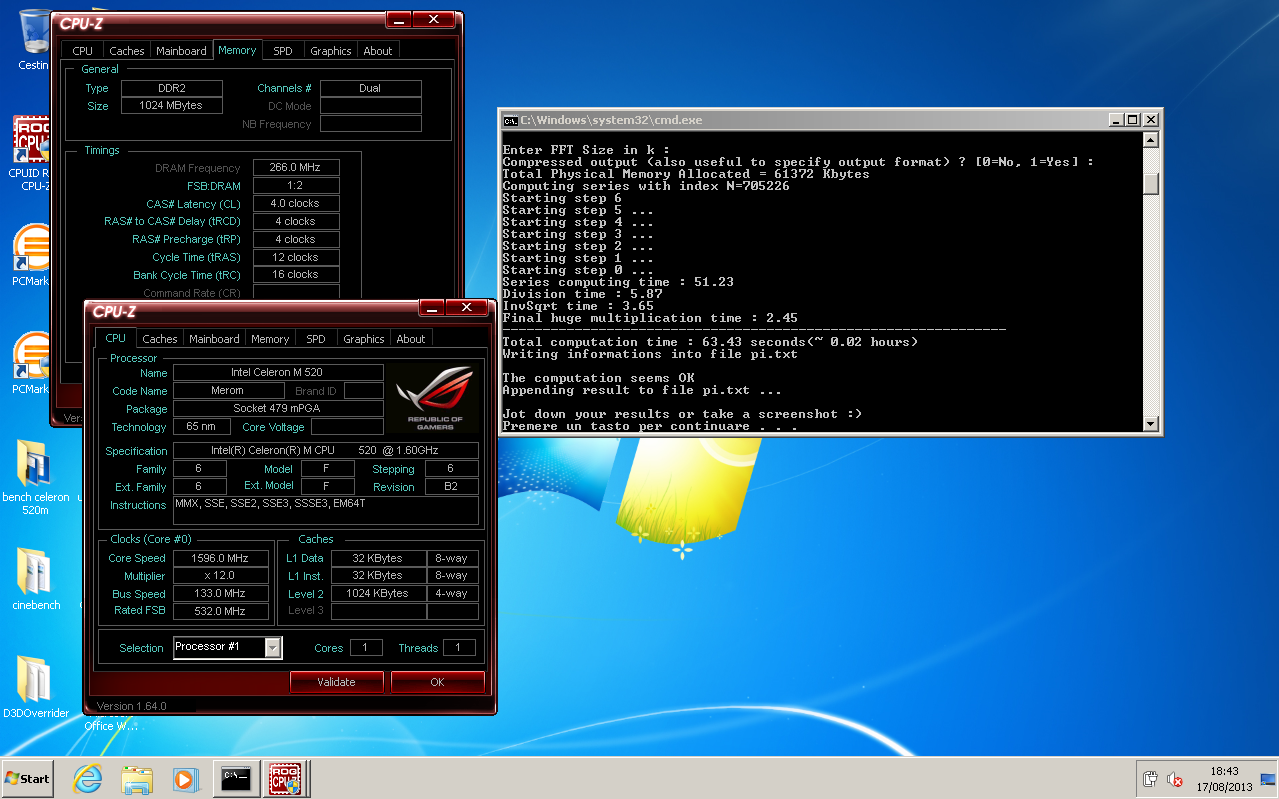This screenshot has height=799, width=1279.
Task: Minimize the rear CPU-Z Memory window
Action: tap(398, 19)
